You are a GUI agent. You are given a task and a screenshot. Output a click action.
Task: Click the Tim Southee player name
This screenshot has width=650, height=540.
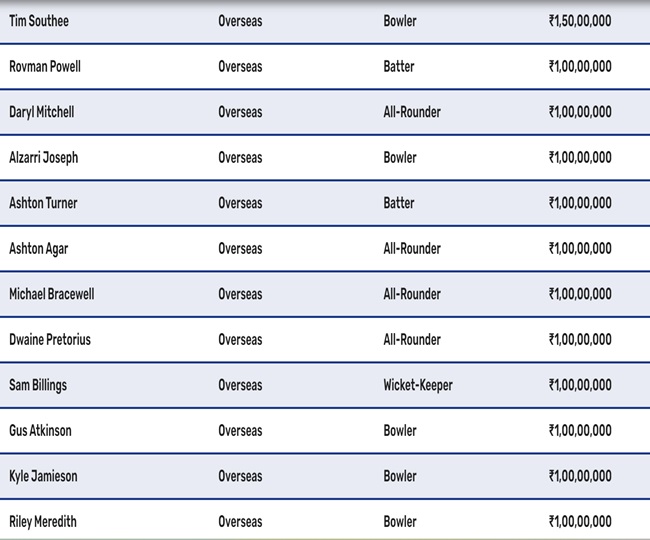click(x=39, y=21)
